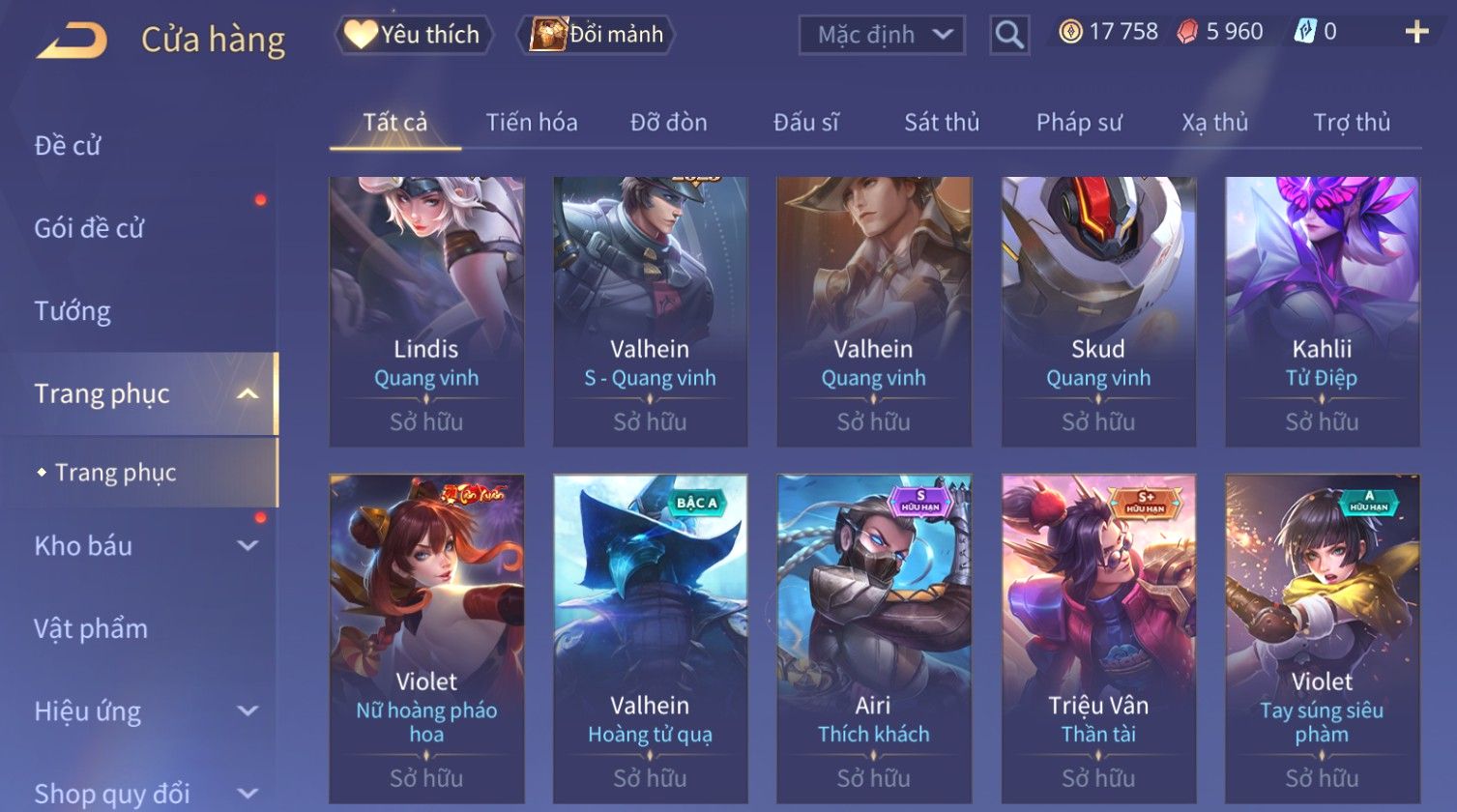Select the Tiến hóa tab

point(532,123)
